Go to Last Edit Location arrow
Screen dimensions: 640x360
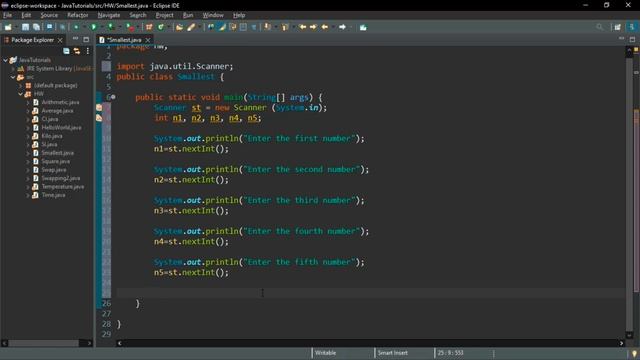point(302,27)
